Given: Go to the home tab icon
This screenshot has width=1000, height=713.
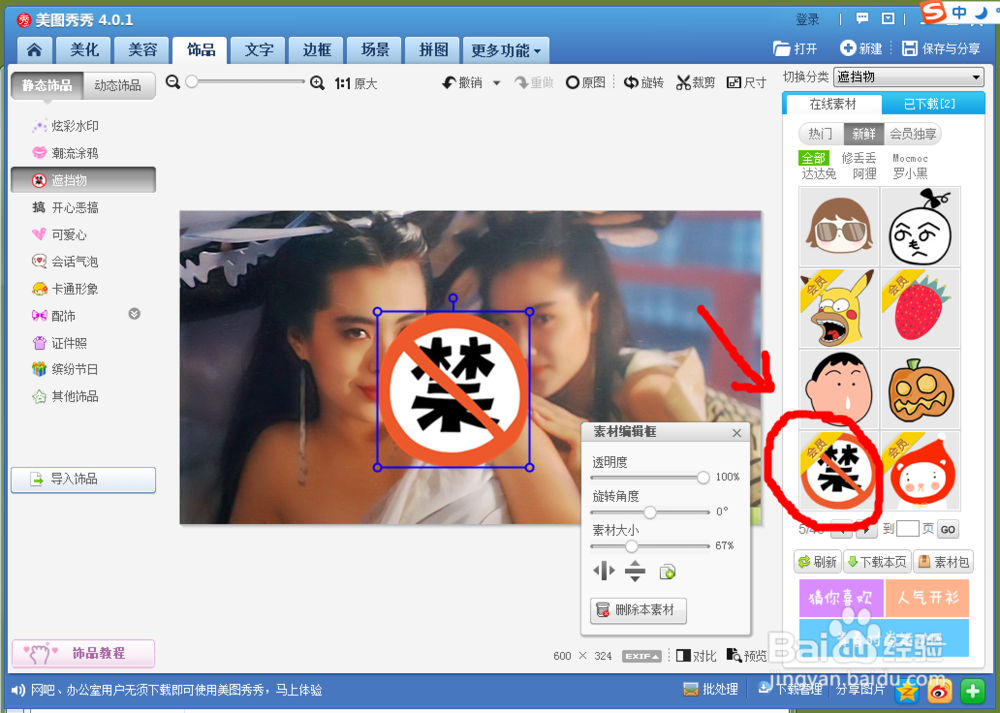Looking at the screenshot, I should point(34,50).
